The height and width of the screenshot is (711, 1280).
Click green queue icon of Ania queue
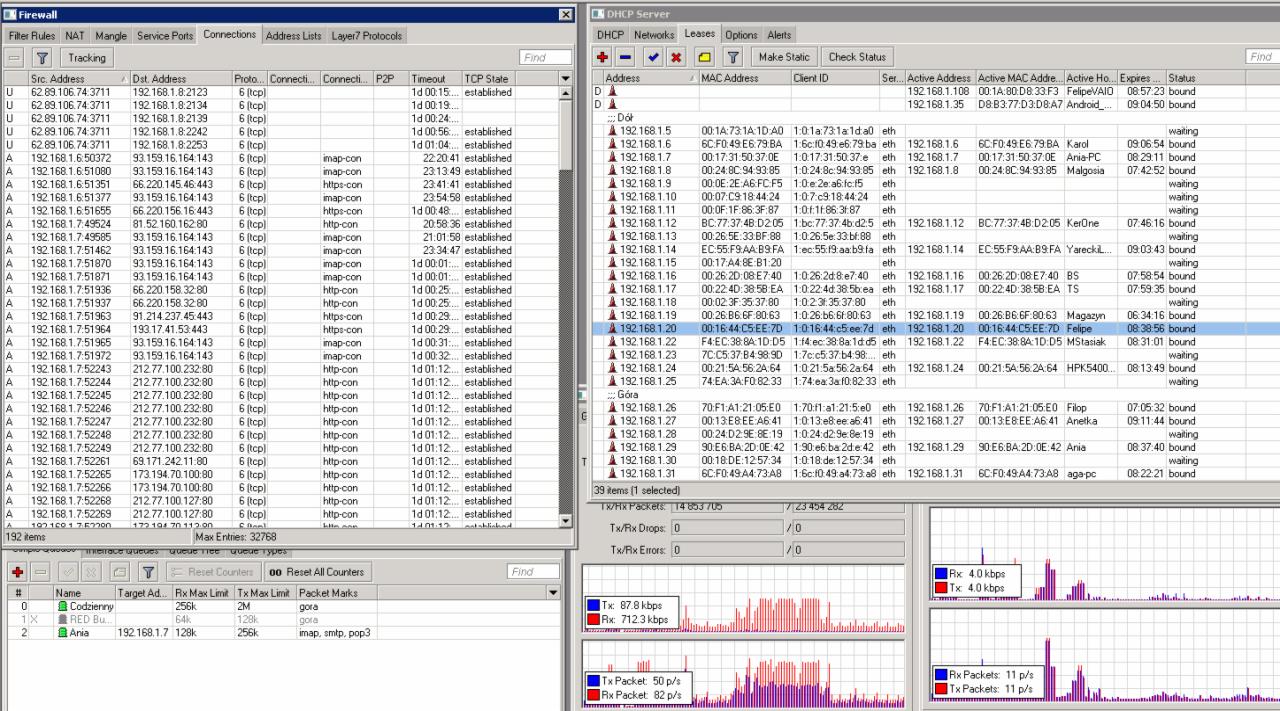(62, 633)
